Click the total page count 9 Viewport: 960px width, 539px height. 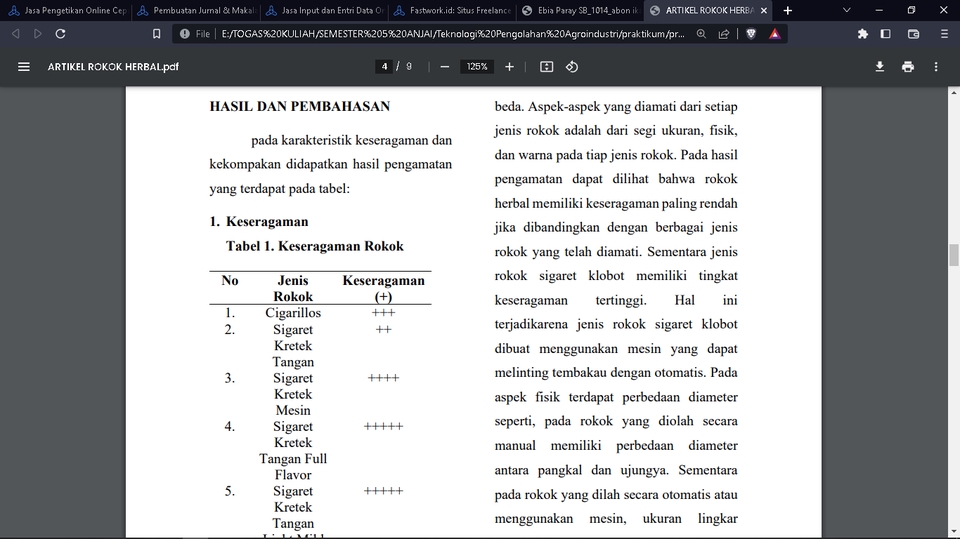pyautogui.click(x=409, y=67)
